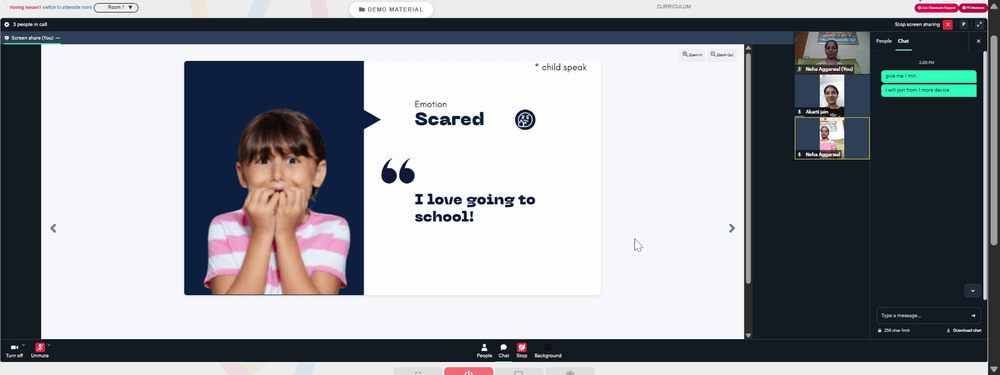Click screen share scrollbar down arrow
This screenshot has width=1000, height=375.
click(x=749, y=335)
